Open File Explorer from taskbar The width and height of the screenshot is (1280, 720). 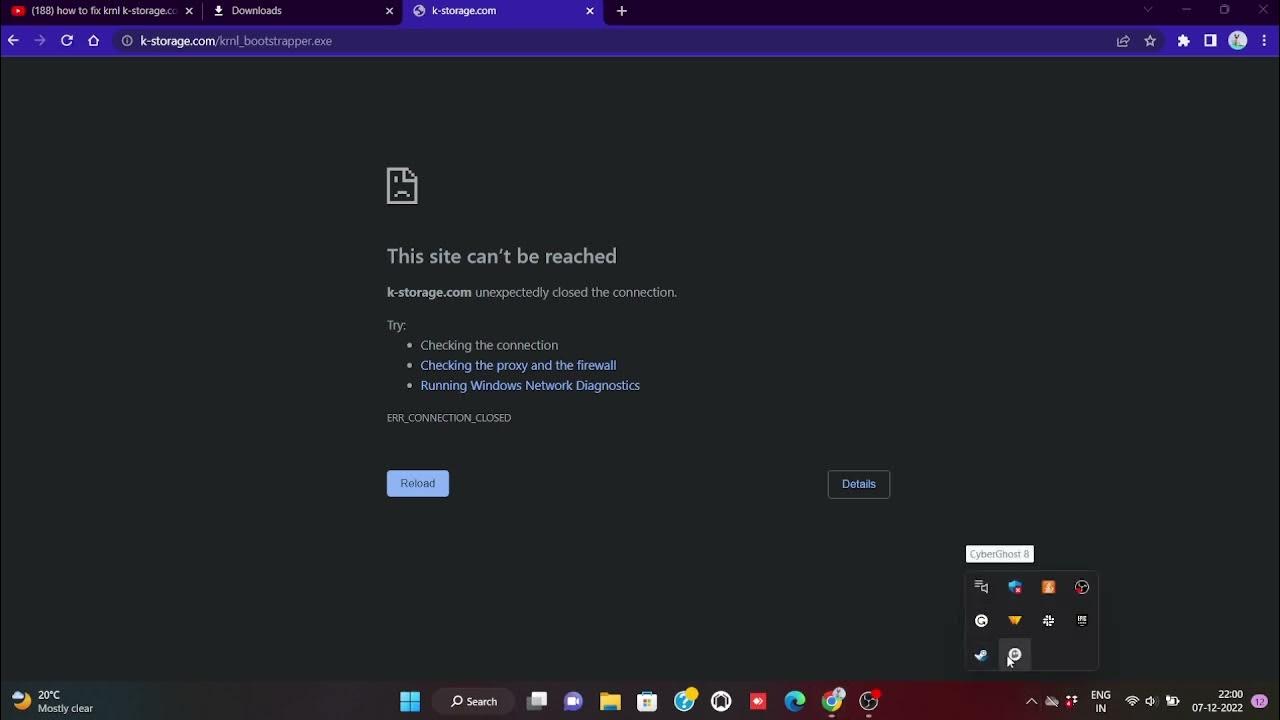610,701
